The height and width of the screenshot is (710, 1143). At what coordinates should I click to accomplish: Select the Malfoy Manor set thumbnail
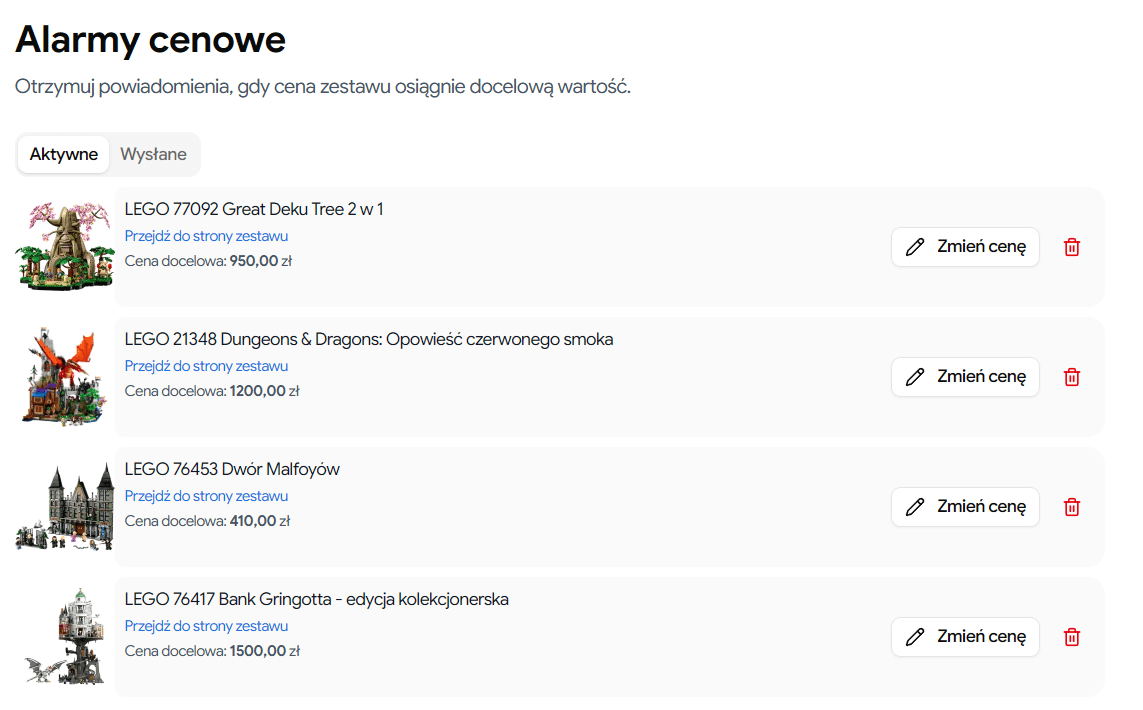point(65,507)
